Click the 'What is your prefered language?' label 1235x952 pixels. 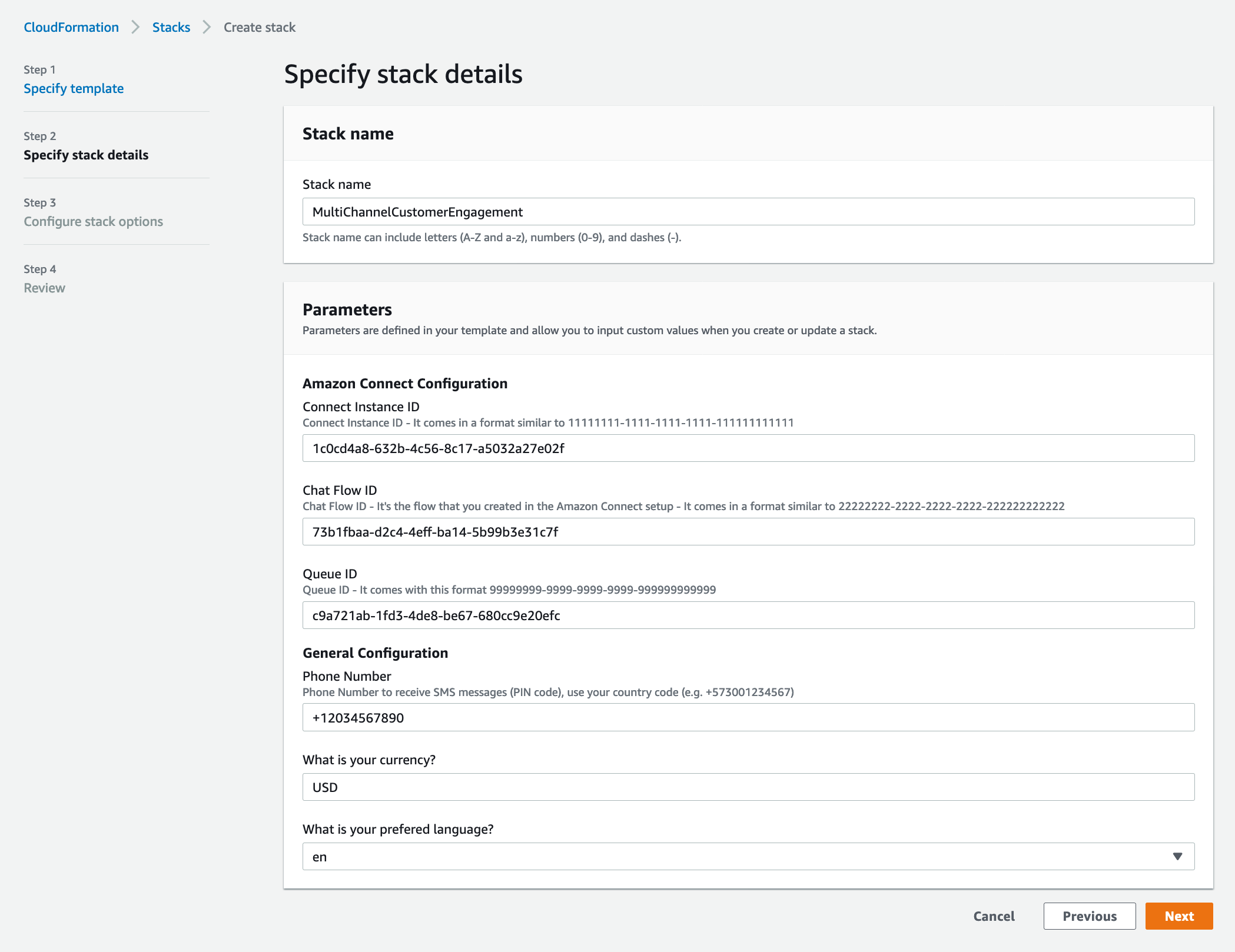tap(398, 829)
